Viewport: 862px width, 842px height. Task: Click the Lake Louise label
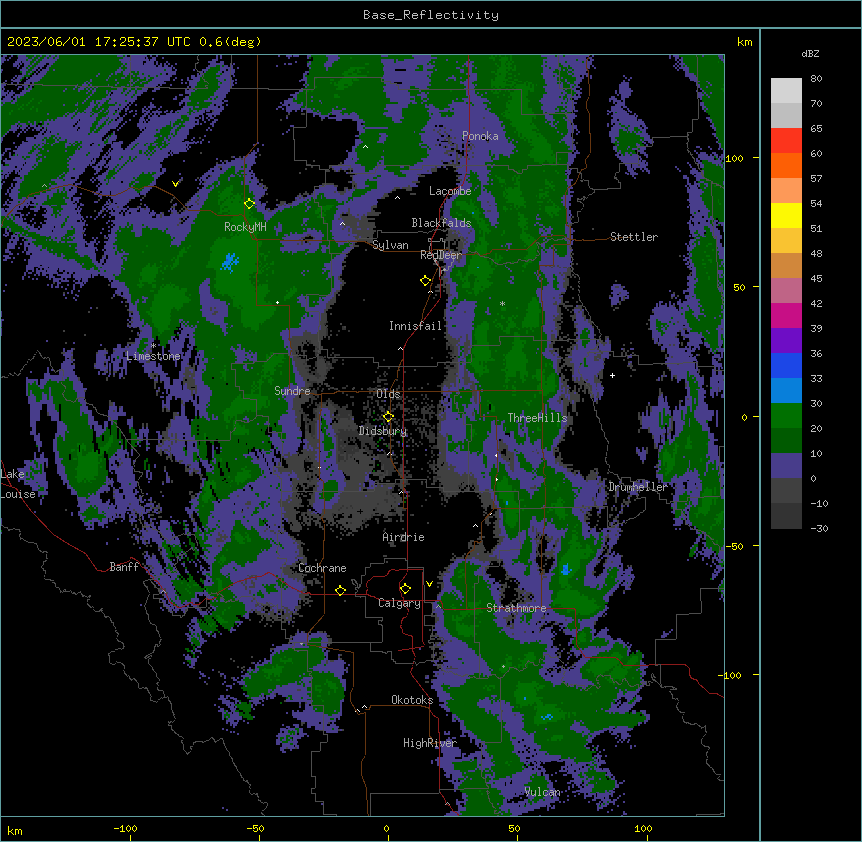pyautogui.click(x=18, y=484)
